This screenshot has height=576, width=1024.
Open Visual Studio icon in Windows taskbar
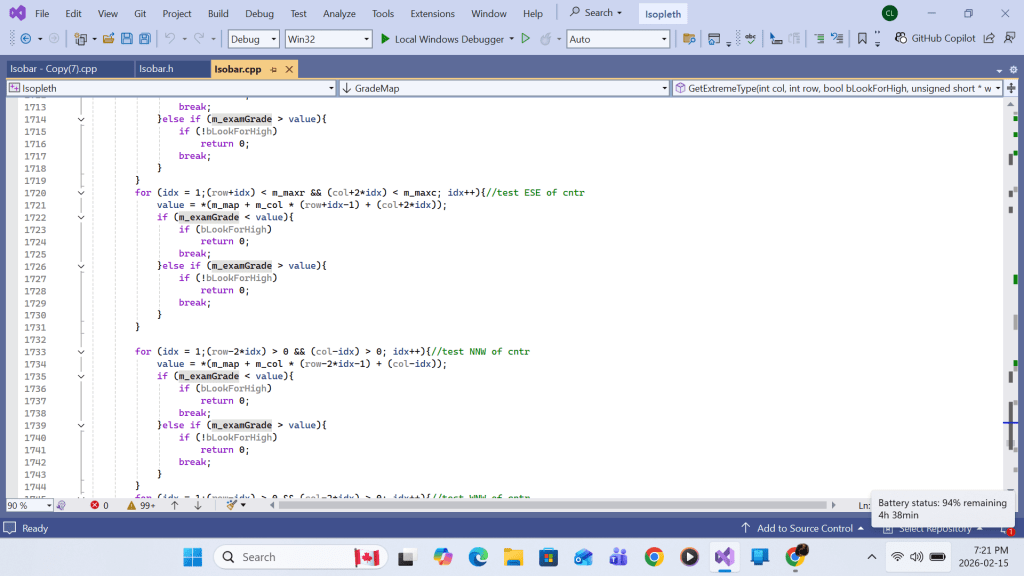tap(724, 557)
